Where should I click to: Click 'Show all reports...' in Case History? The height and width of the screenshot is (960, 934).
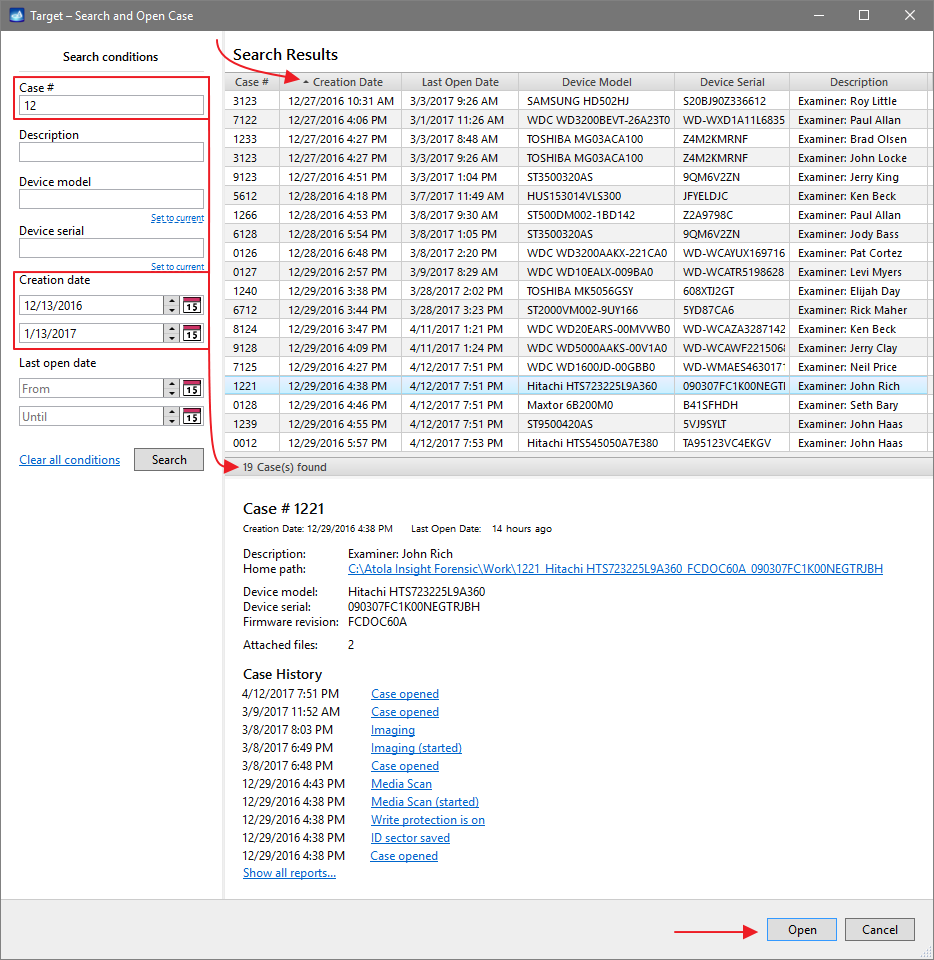[287, 872]
